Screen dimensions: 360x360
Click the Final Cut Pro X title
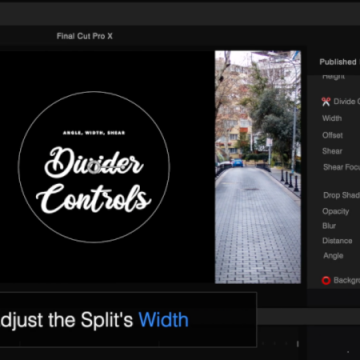click(85, 36)
